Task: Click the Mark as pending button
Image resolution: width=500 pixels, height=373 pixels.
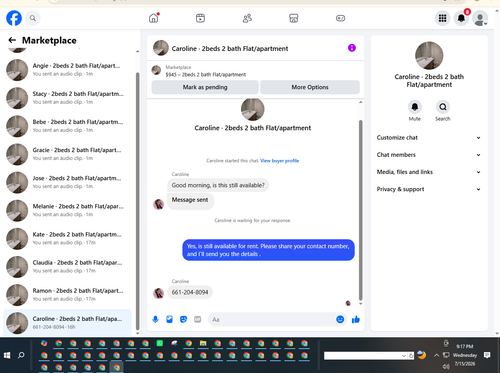Action: (x=205, y=87)
